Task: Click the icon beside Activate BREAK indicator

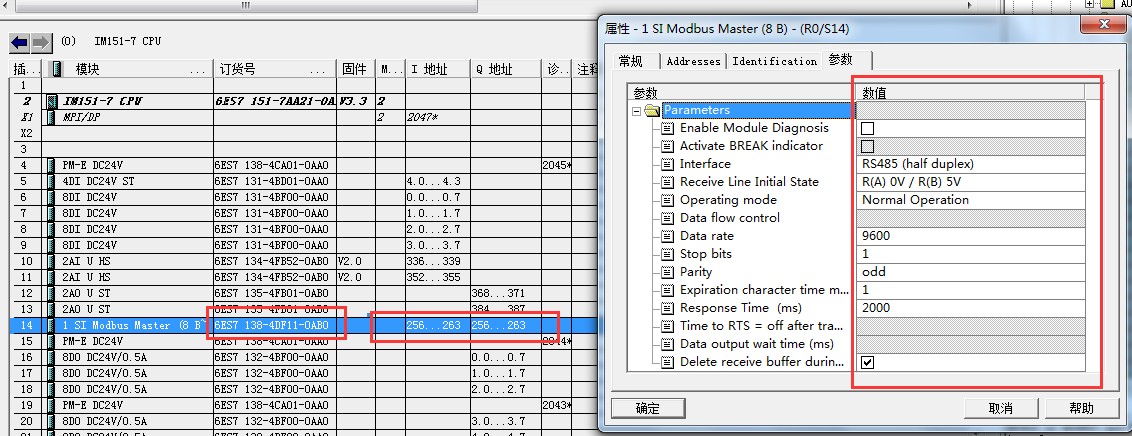Action: tap(668, 146)
